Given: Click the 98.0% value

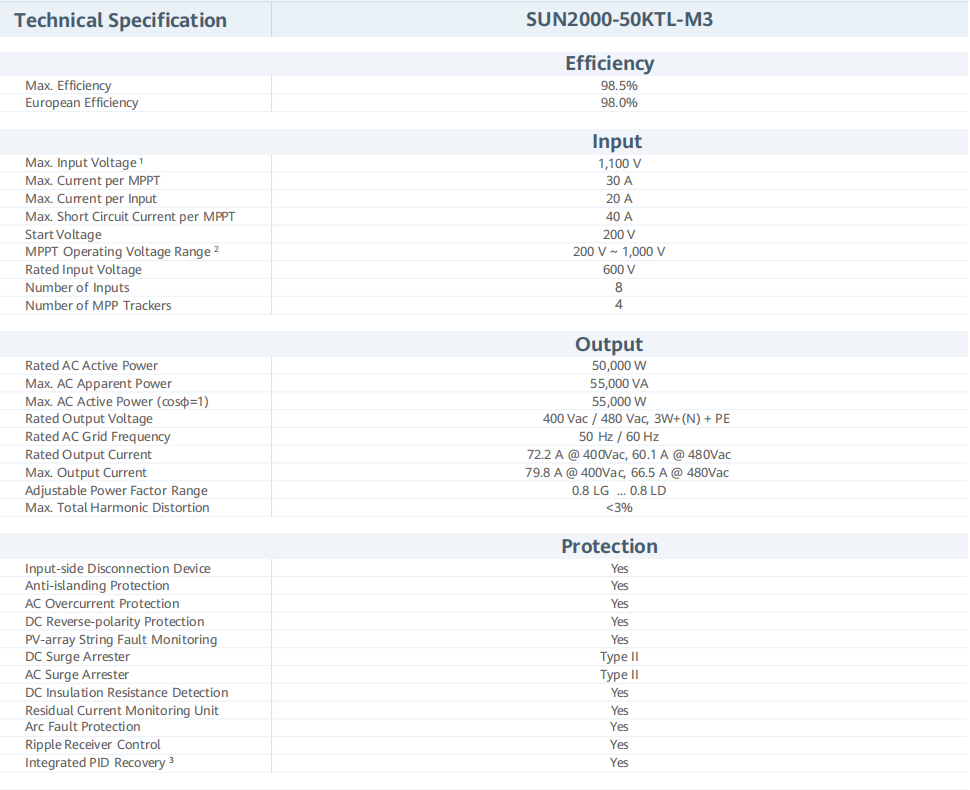Looking at the screenshot, I should click(619, 103).
